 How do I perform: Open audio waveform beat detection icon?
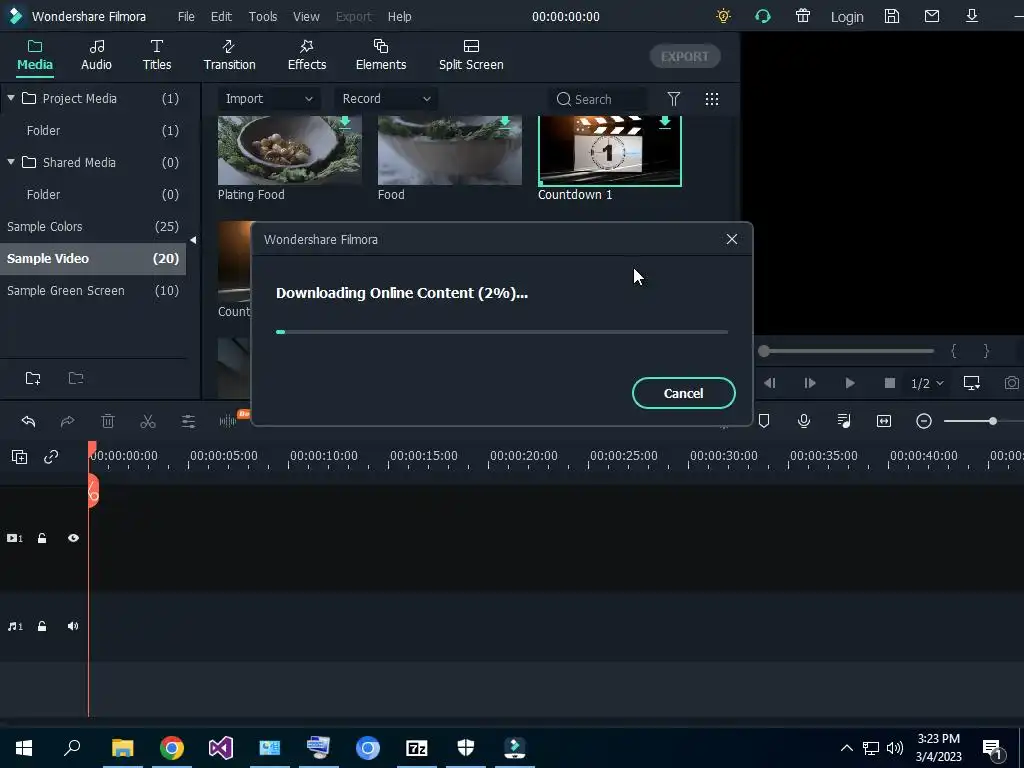[x=228, y=421]
